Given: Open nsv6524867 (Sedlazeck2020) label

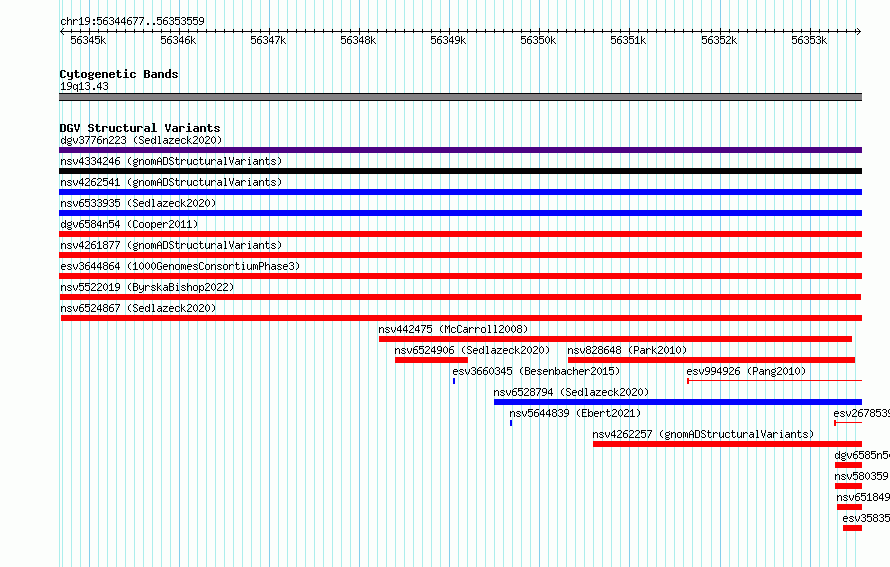Looking at the screenshot, I should pos(138,308).
